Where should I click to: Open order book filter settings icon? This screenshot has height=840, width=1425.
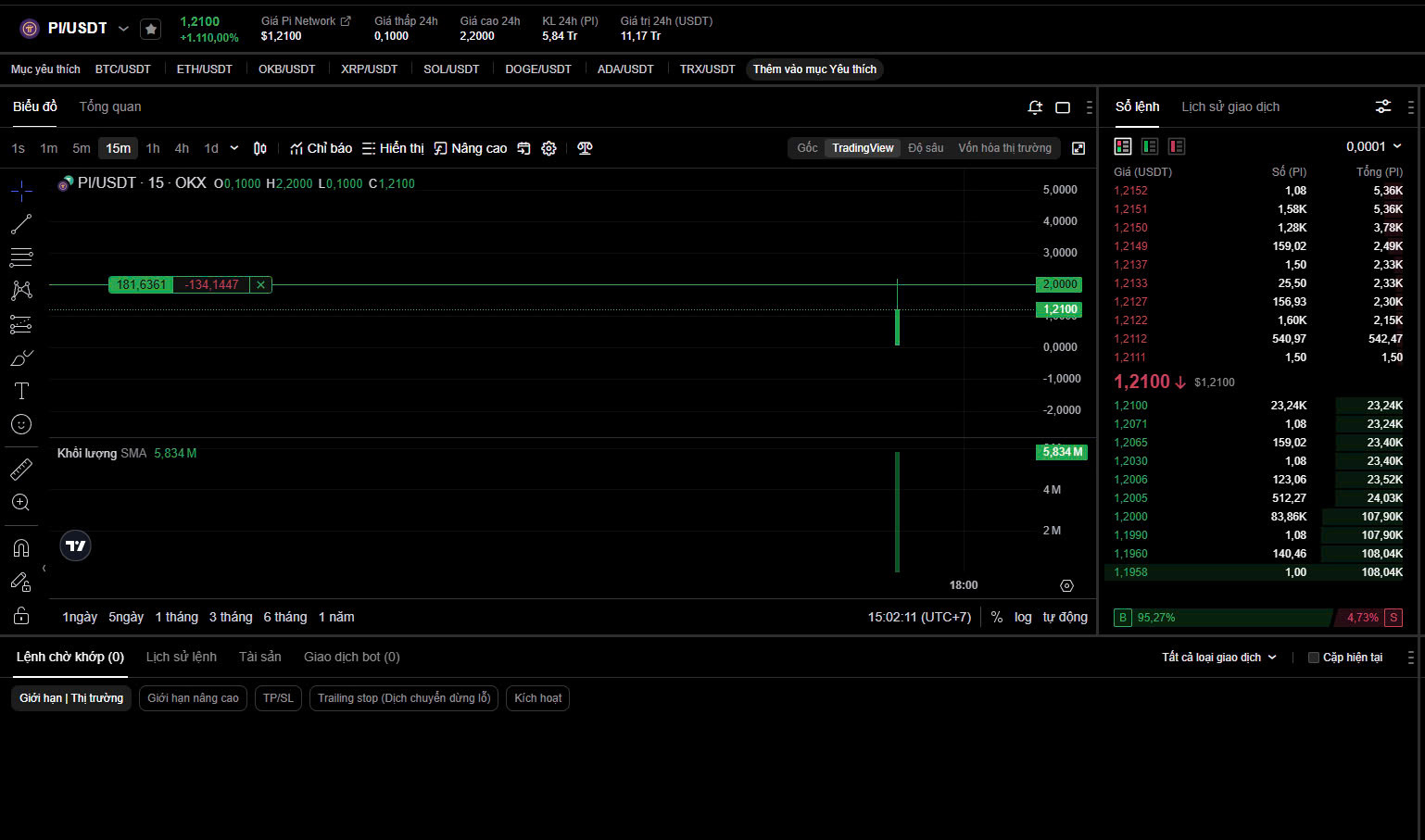(1383, 107)
